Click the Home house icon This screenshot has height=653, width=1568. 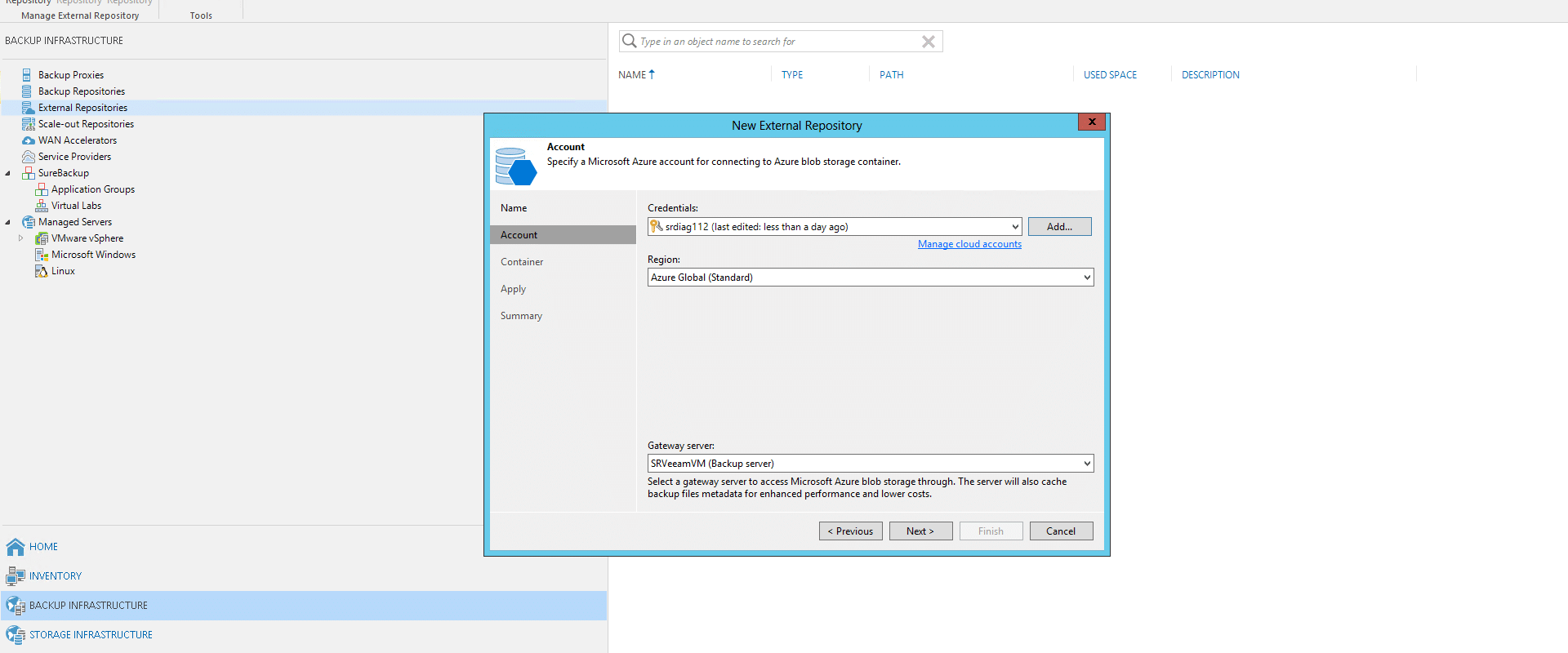point(16,547)
